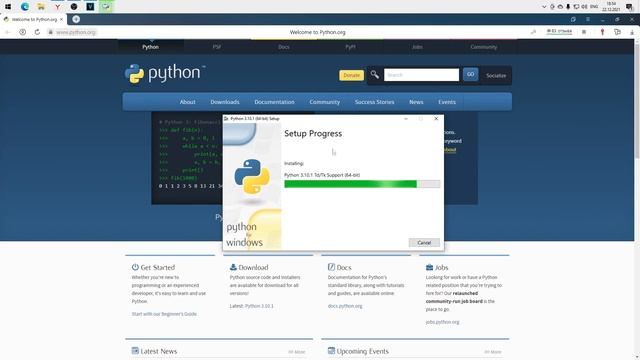Screen dimensions: 640x360
Task: Click the www.python.org address field
Action: click(x=76, y=32)
